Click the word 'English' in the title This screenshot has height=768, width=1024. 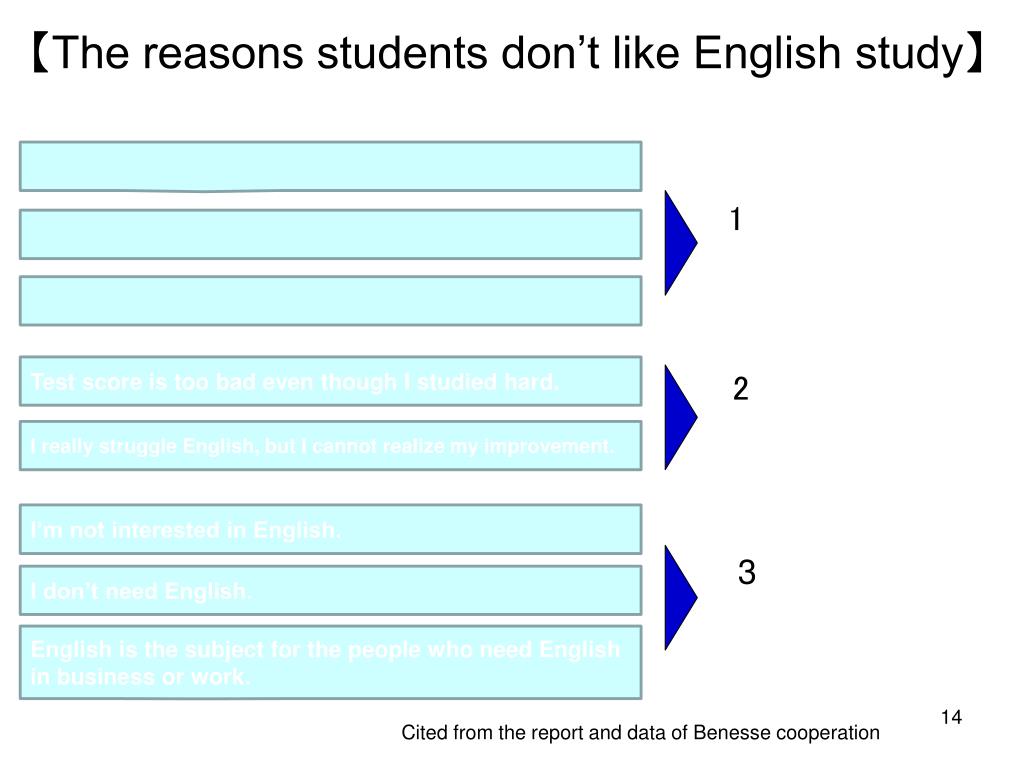(767, 54)
